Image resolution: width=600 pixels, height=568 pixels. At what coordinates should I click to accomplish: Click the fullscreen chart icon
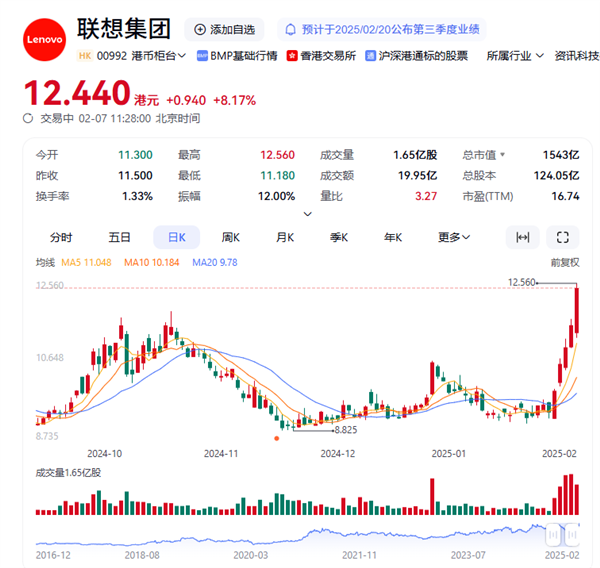(x=563, y=237)
